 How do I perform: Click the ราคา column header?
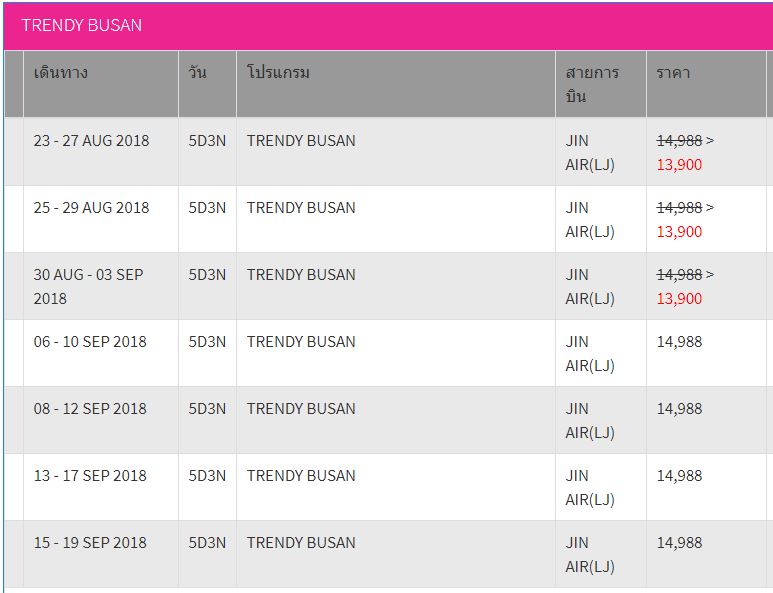click(x=673, y=73)
